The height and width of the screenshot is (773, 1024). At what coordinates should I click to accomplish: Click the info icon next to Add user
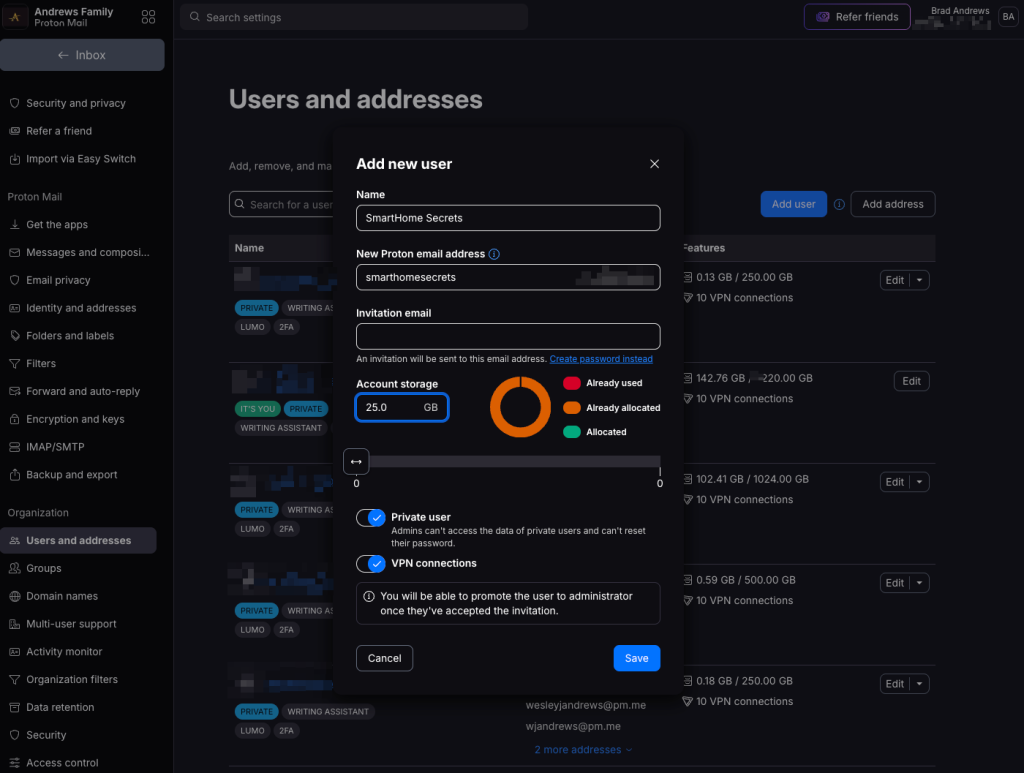click(x=839, y=204)
